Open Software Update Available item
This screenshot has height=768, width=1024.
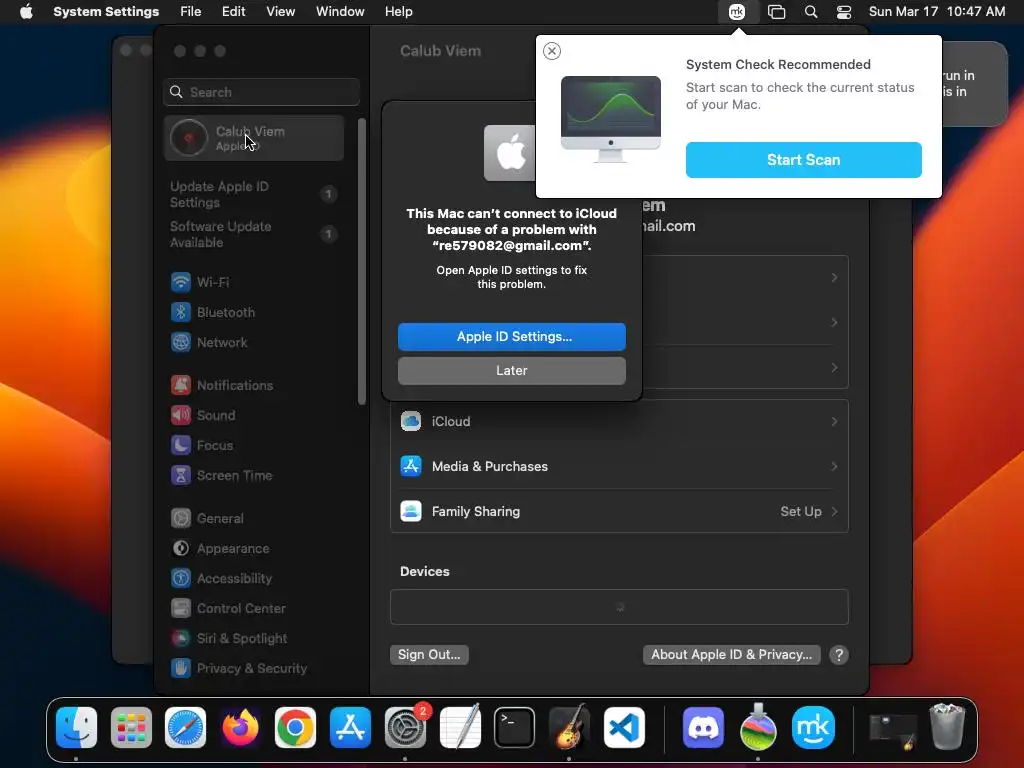254,234
